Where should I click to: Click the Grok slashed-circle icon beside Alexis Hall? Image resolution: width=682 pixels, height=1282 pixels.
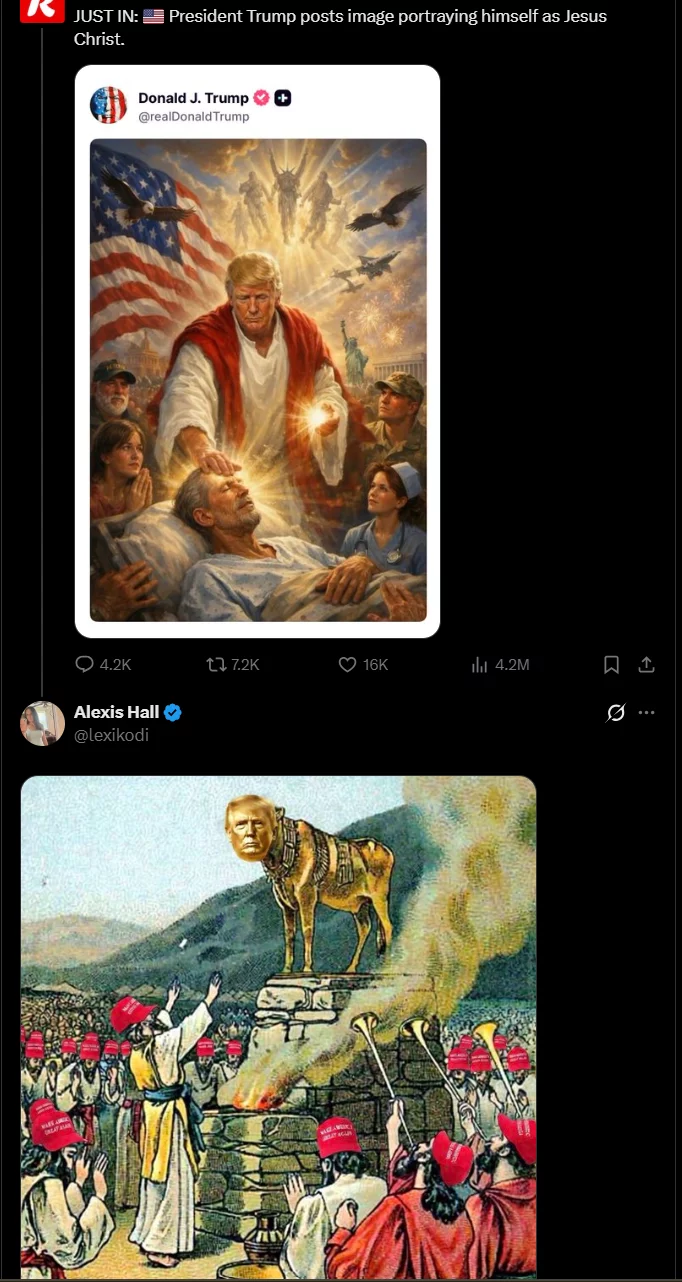point(616,713)
